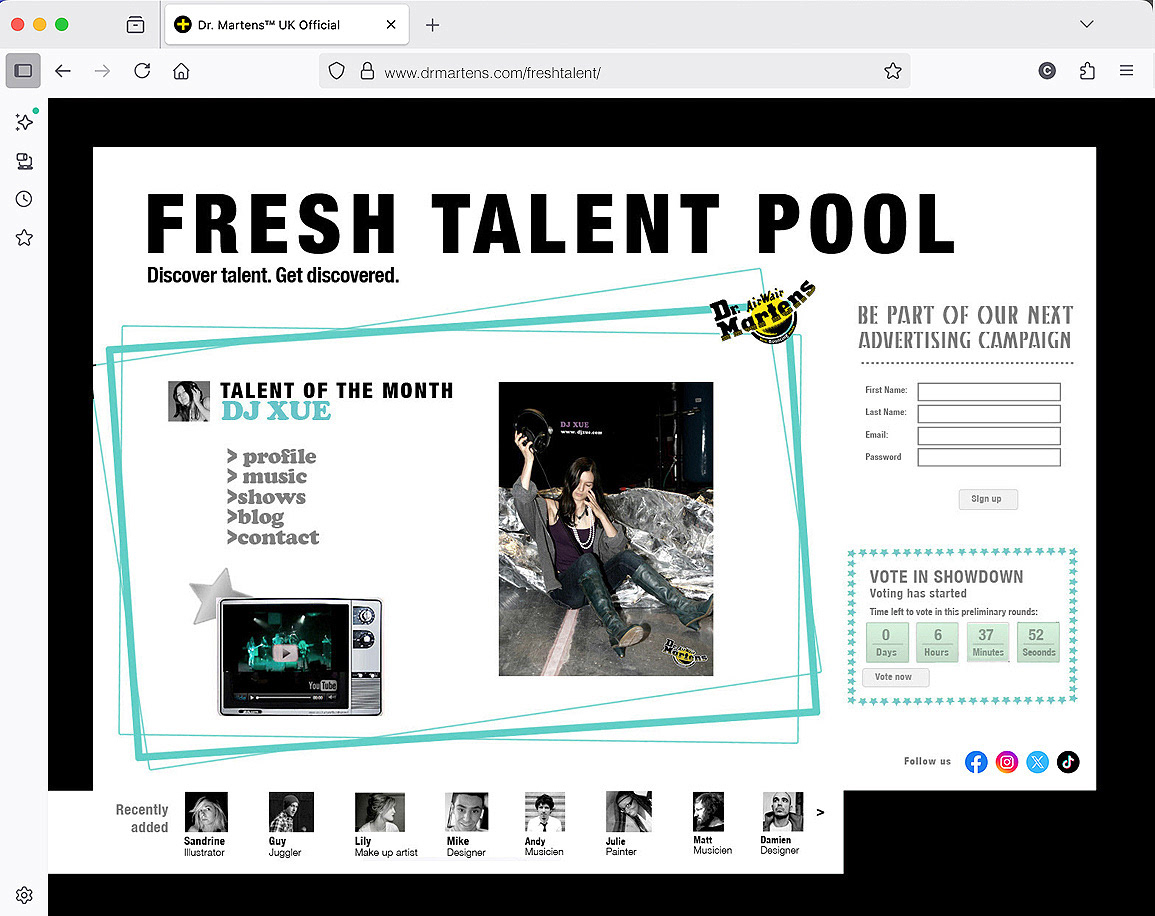The width and height of the screenshot is (1155, 916).
Task: Focus the Last Name field
Action: click(x=989, y=414)
